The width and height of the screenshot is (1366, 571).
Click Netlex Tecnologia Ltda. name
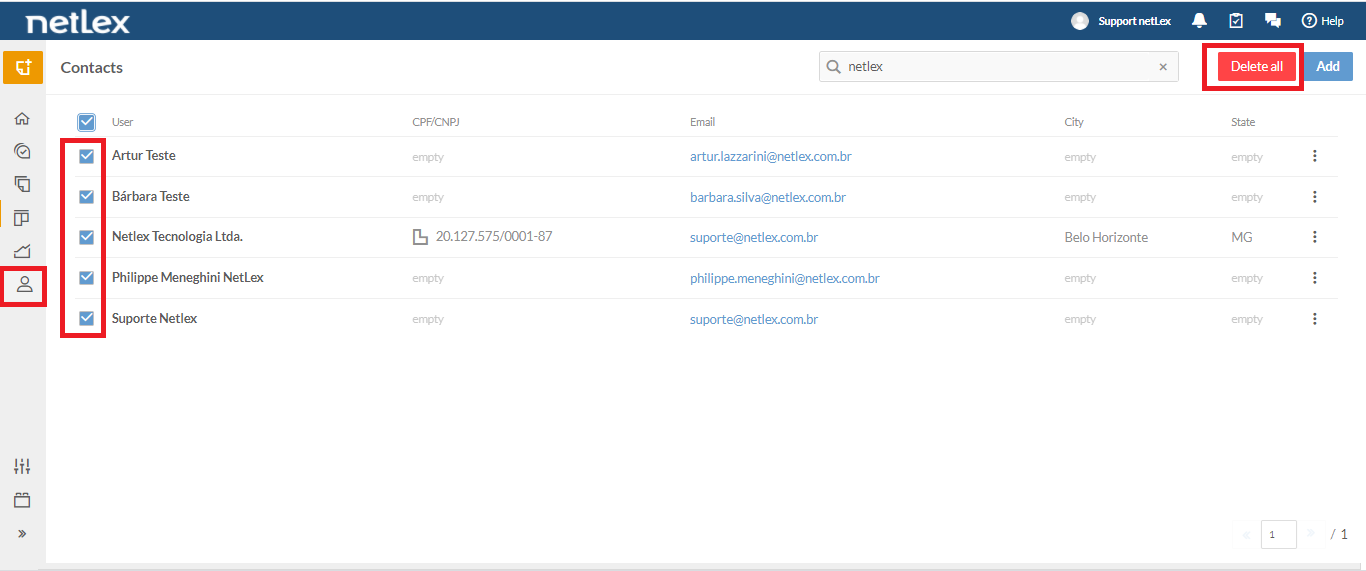tap(178, 237)
